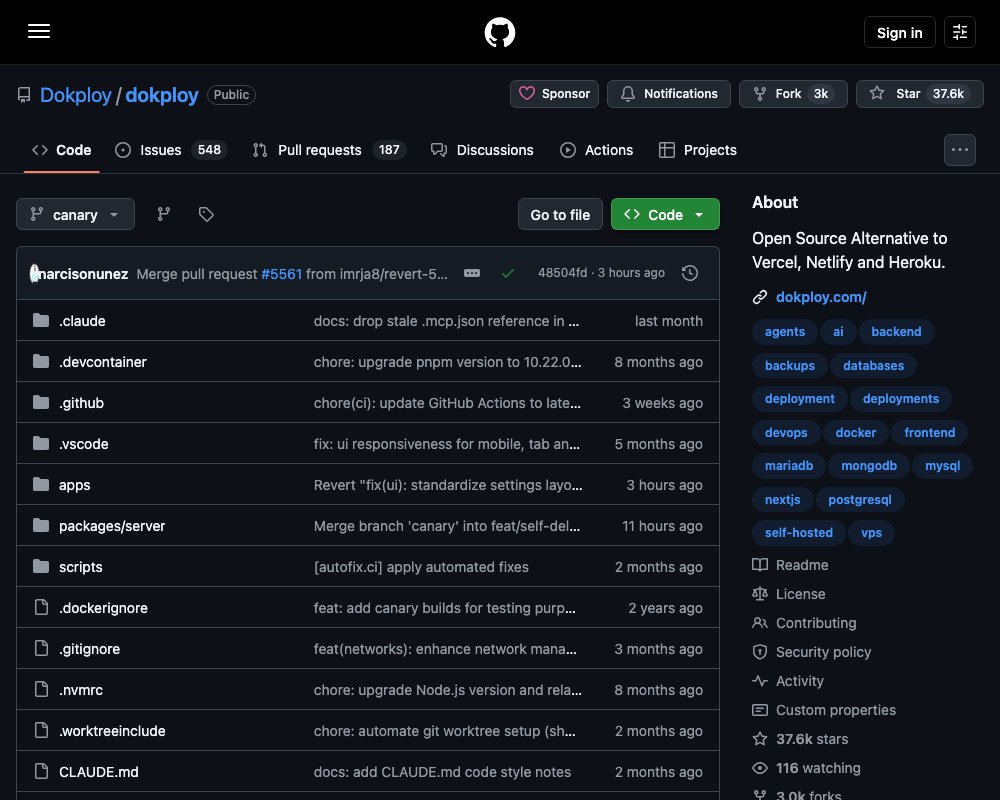View tags using the tag icon
Image resolution: width=1000 pixels, height=800 pixels.
point(206,214)
